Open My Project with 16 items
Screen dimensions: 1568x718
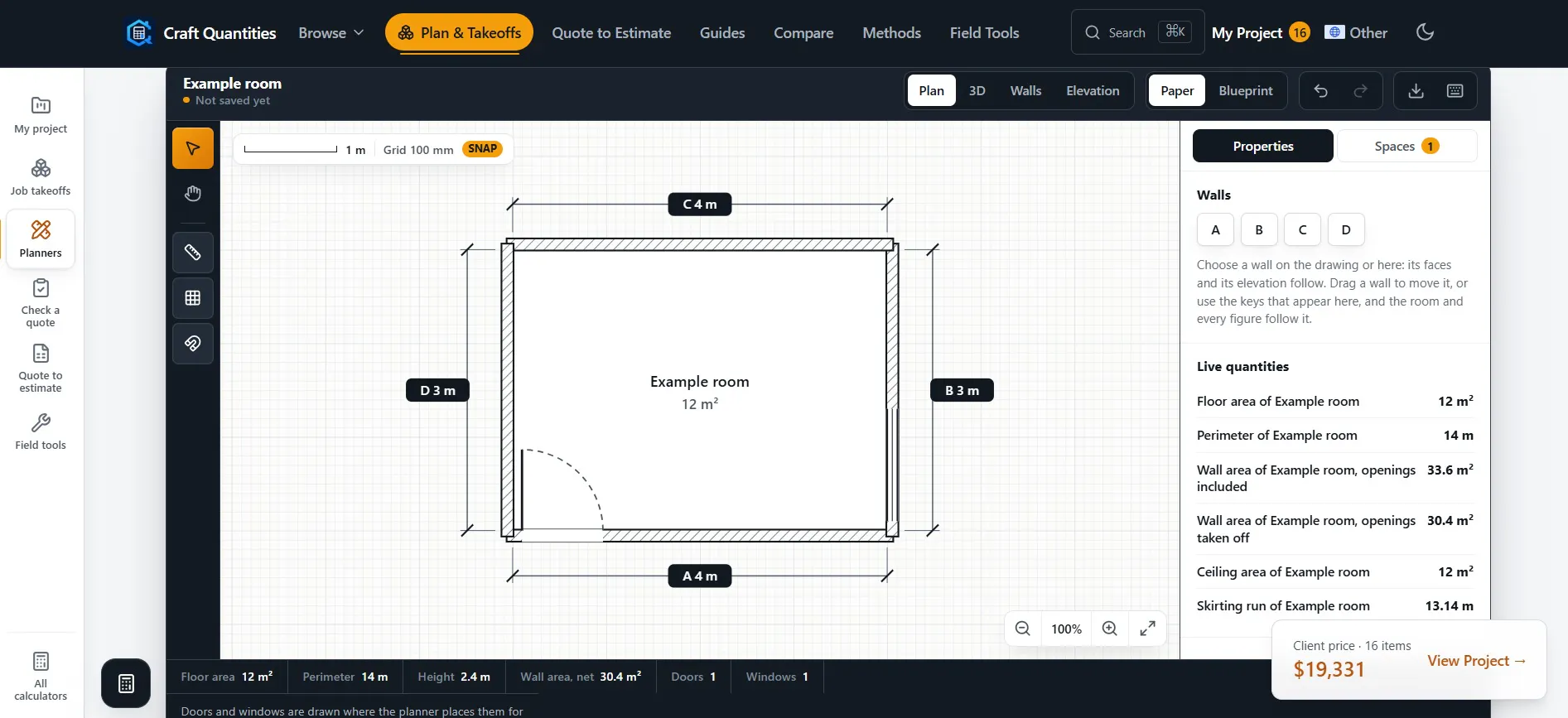[x=1261, y=33]
